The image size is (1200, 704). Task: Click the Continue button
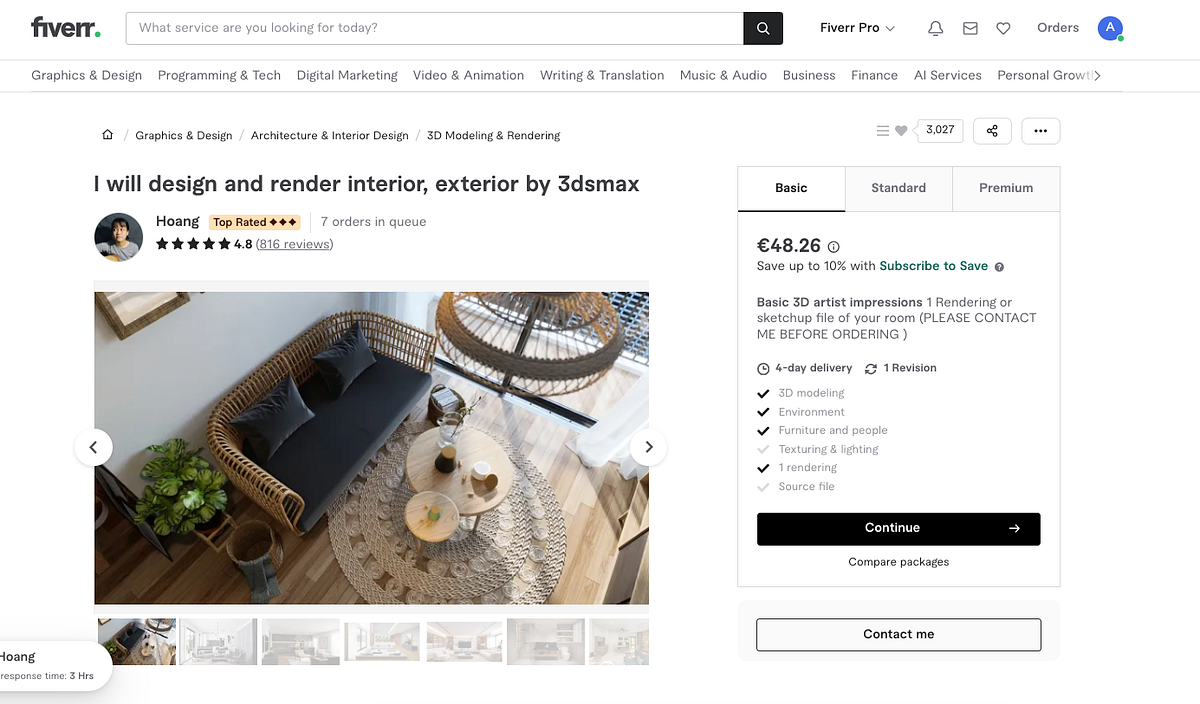[897, 528]
